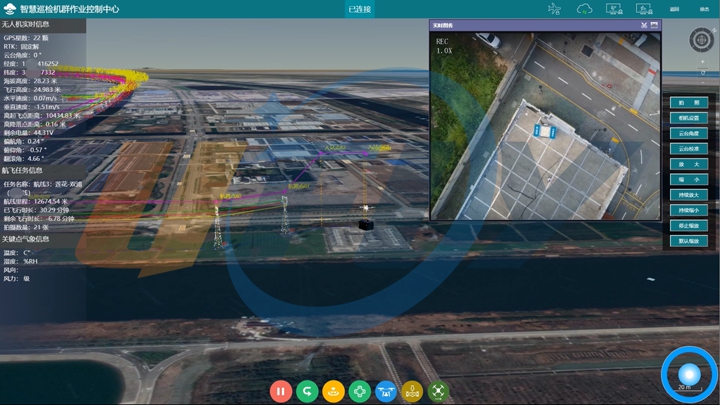This screenshot has width=720, height=405.
Task: Click the 持续缩小 continuous zoom-out button
Action: tap(689, 210)
